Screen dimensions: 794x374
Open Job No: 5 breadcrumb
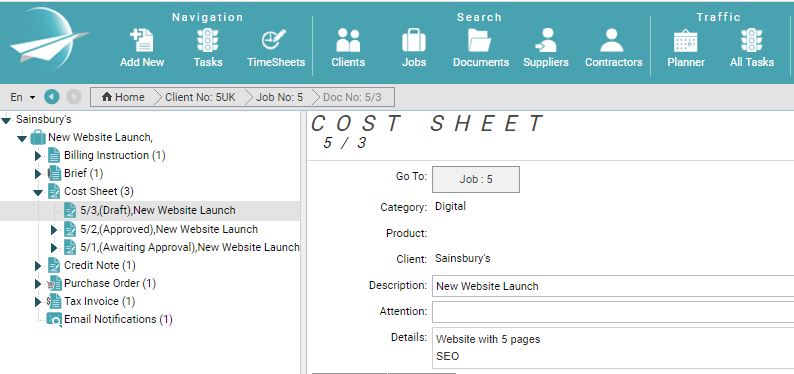280,97
